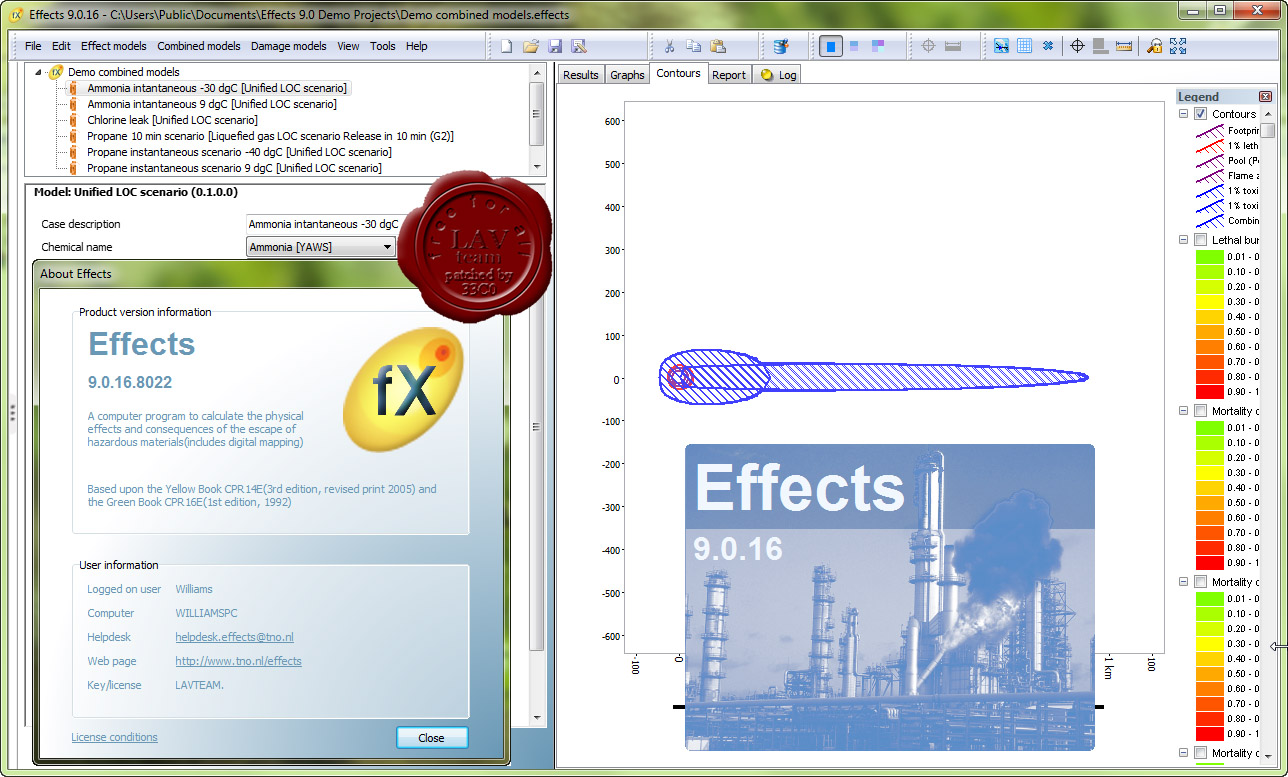The width and height of the screenshot is (1288, 777).
Task: Select single-pane view mode icon
Action: [831, 46]
